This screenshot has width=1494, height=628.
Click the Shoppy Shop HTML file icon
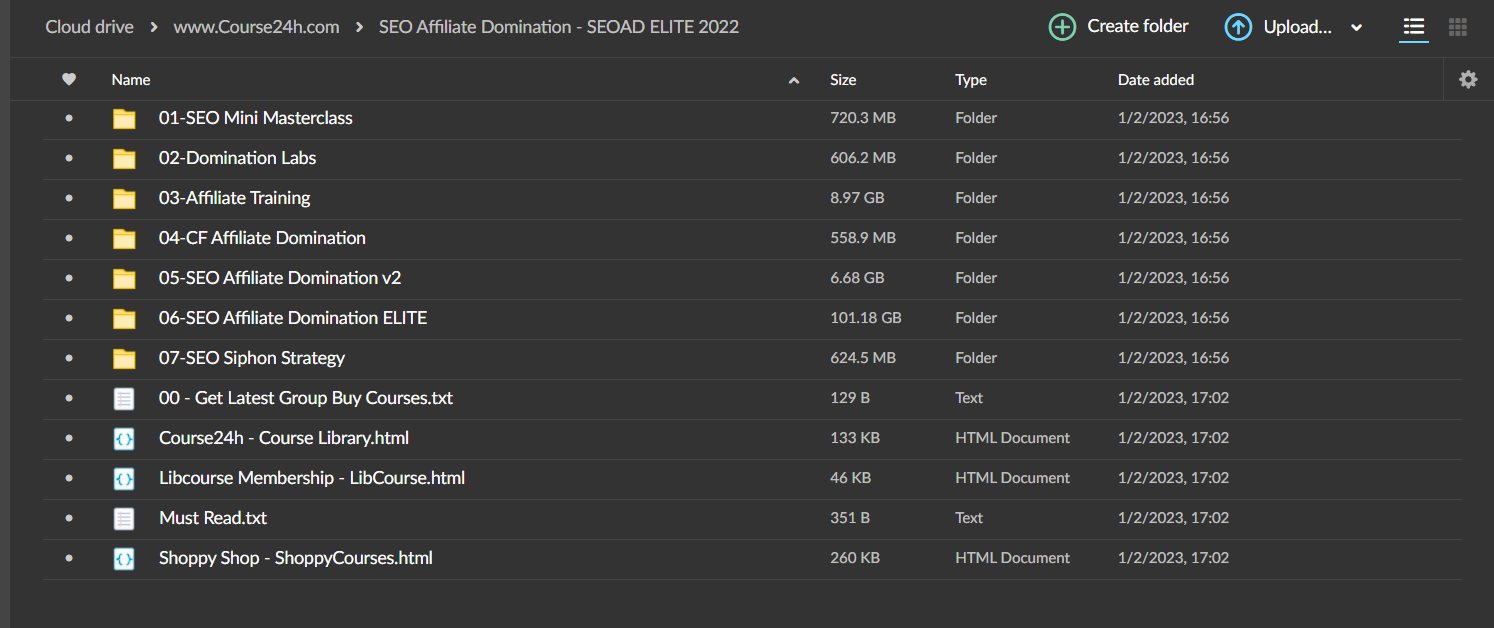(x=124, y=558)
